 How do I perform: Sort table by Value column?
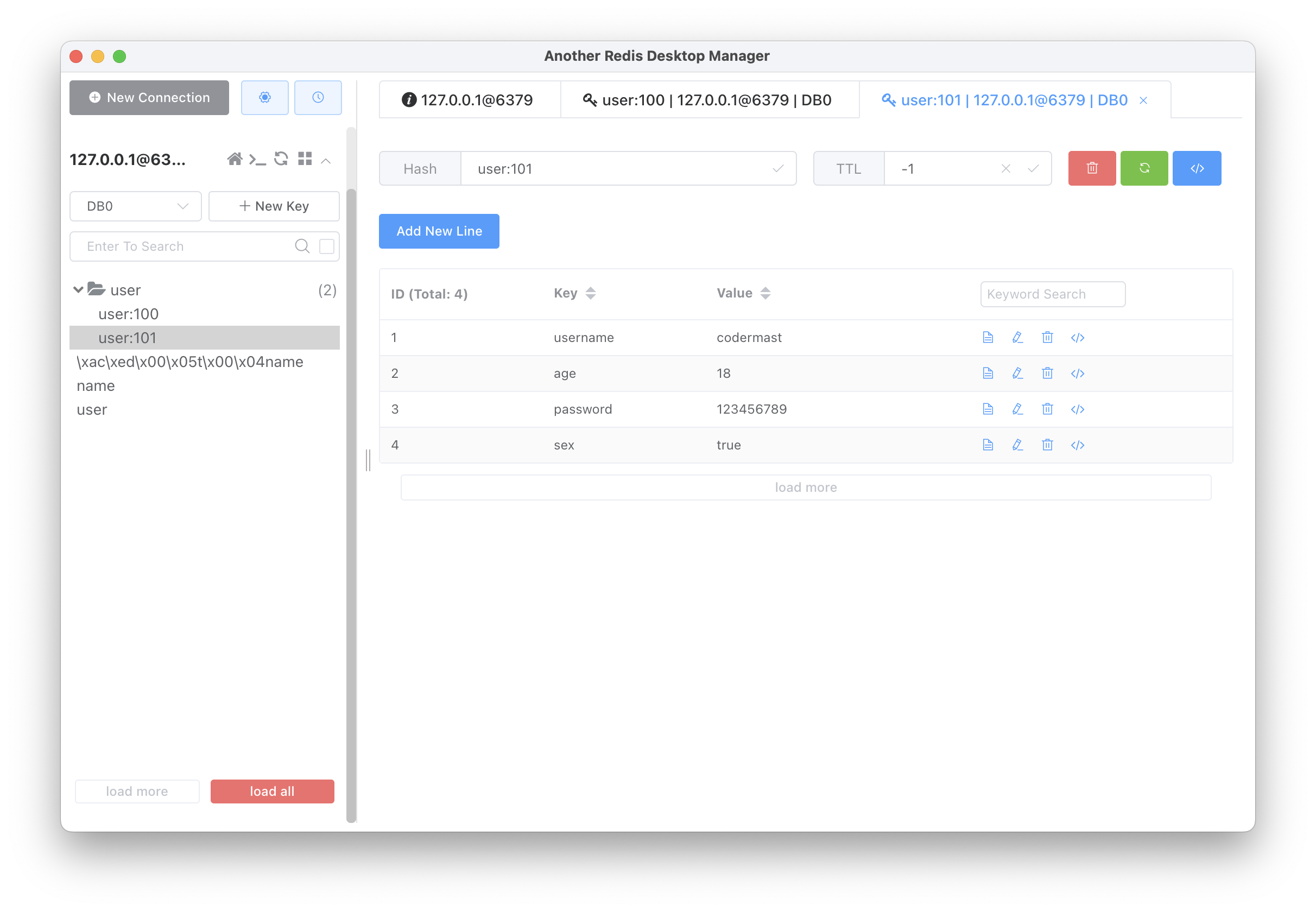(765, 293)
